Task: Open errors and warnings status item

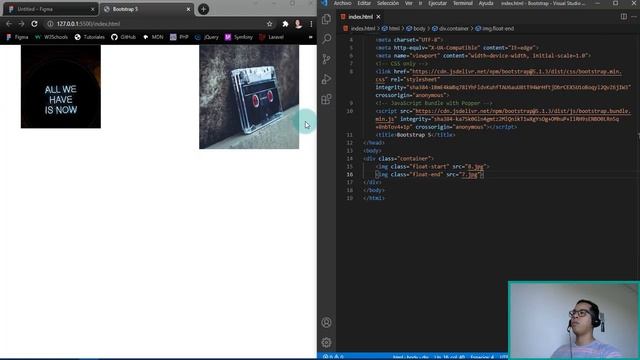Action: (x=333, y=357)
